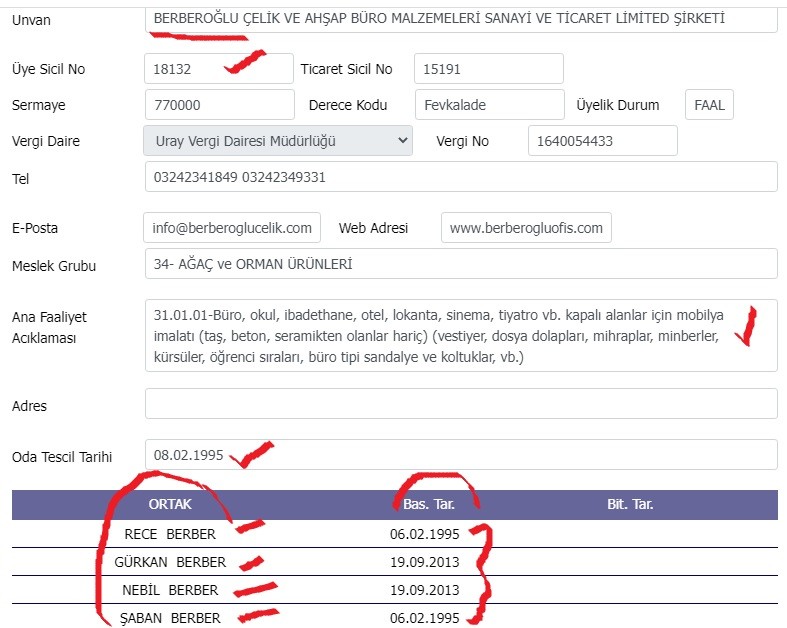Select the ŞABAN BERBER partner row
The height and width of the screenshot is (628, 787).
click(395, 616)
